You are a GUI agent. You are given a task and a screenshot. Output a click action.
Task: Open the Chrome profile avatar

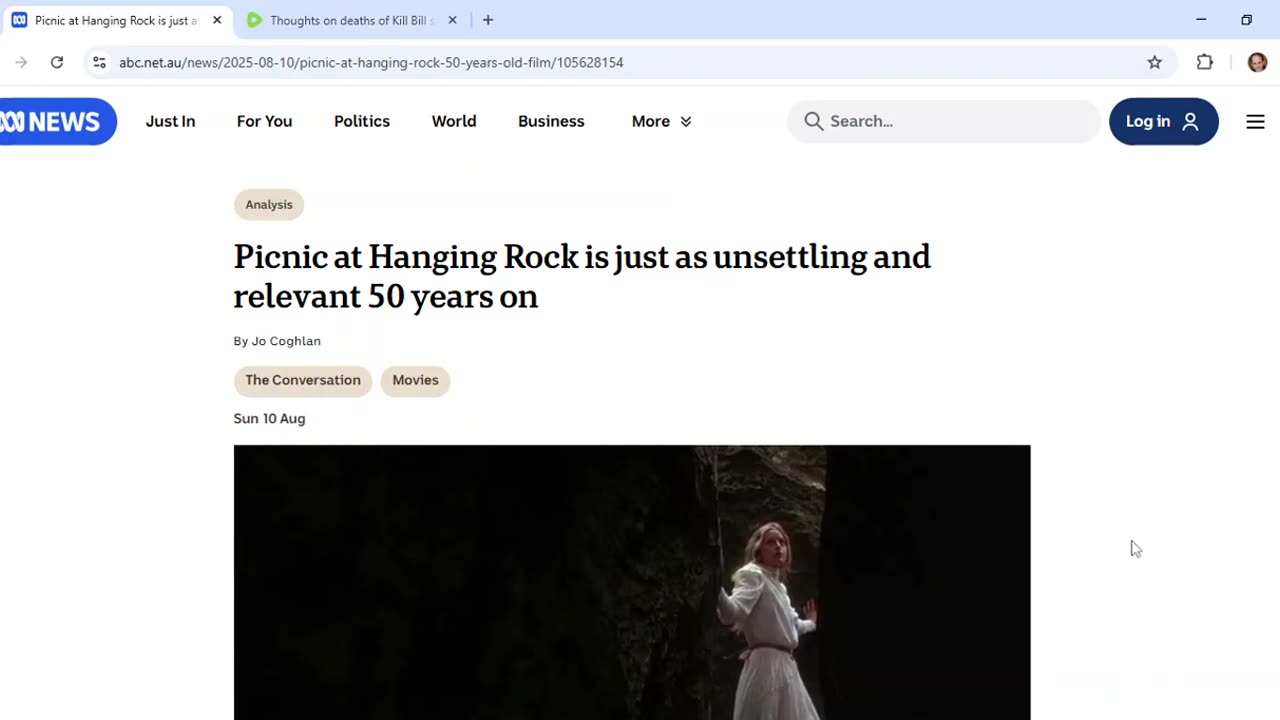click(1257, 62)
